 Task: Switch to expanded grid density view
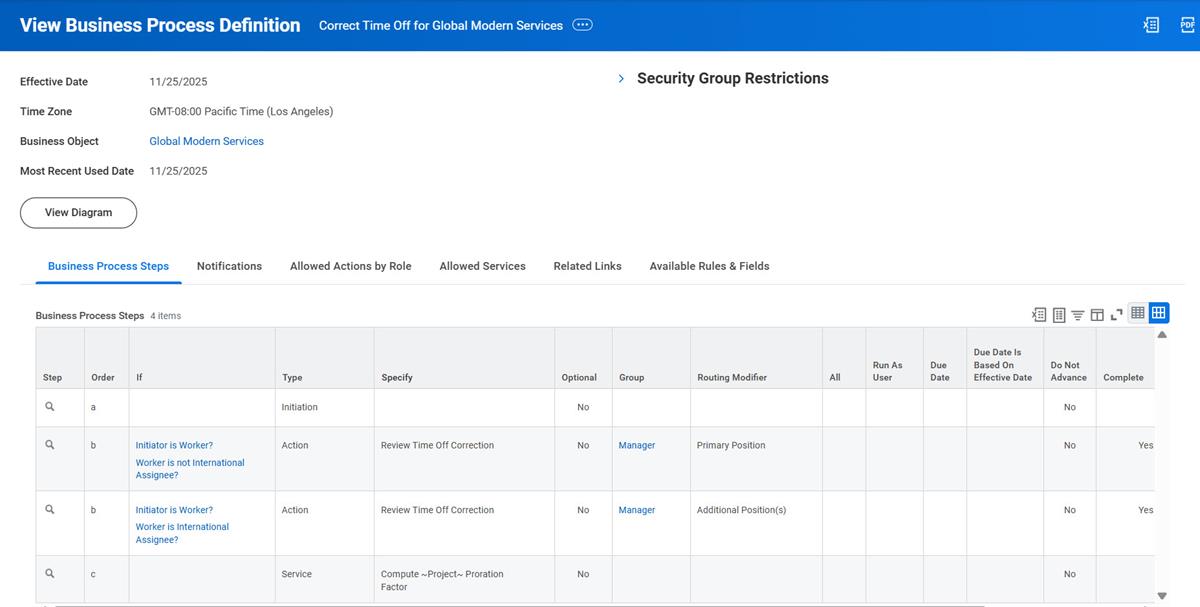(1159, 313)
